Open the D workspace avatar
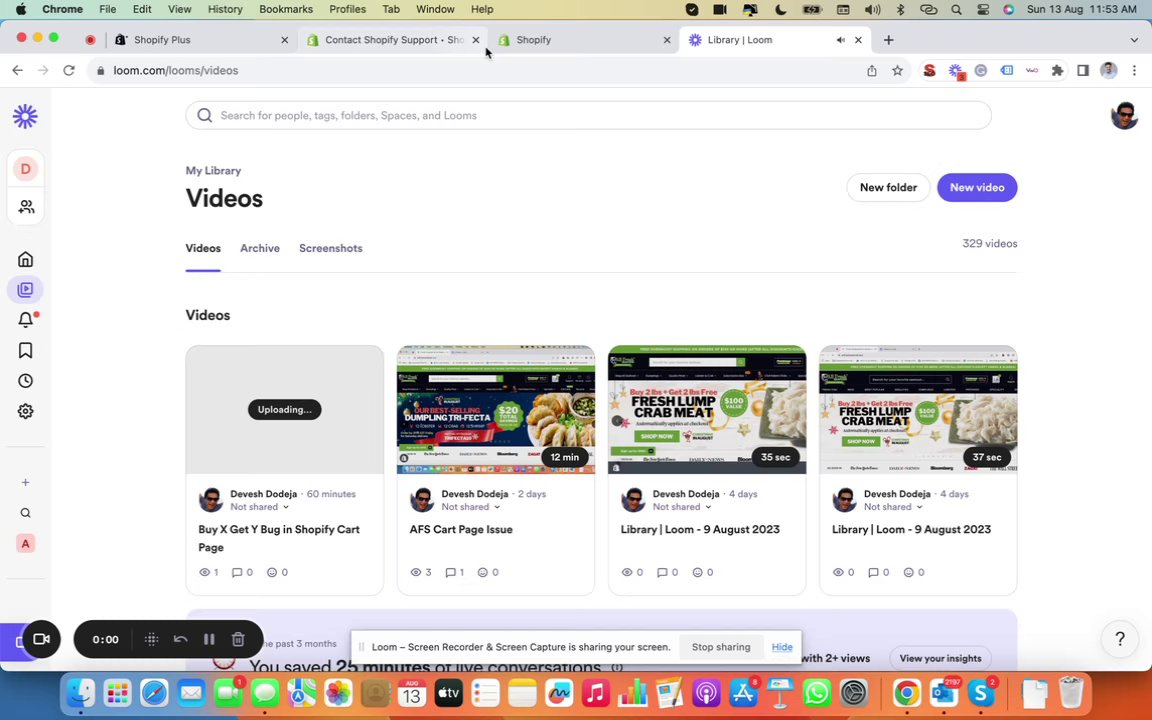The width and height of the screenshot is (1152, 720). [26, 169]
